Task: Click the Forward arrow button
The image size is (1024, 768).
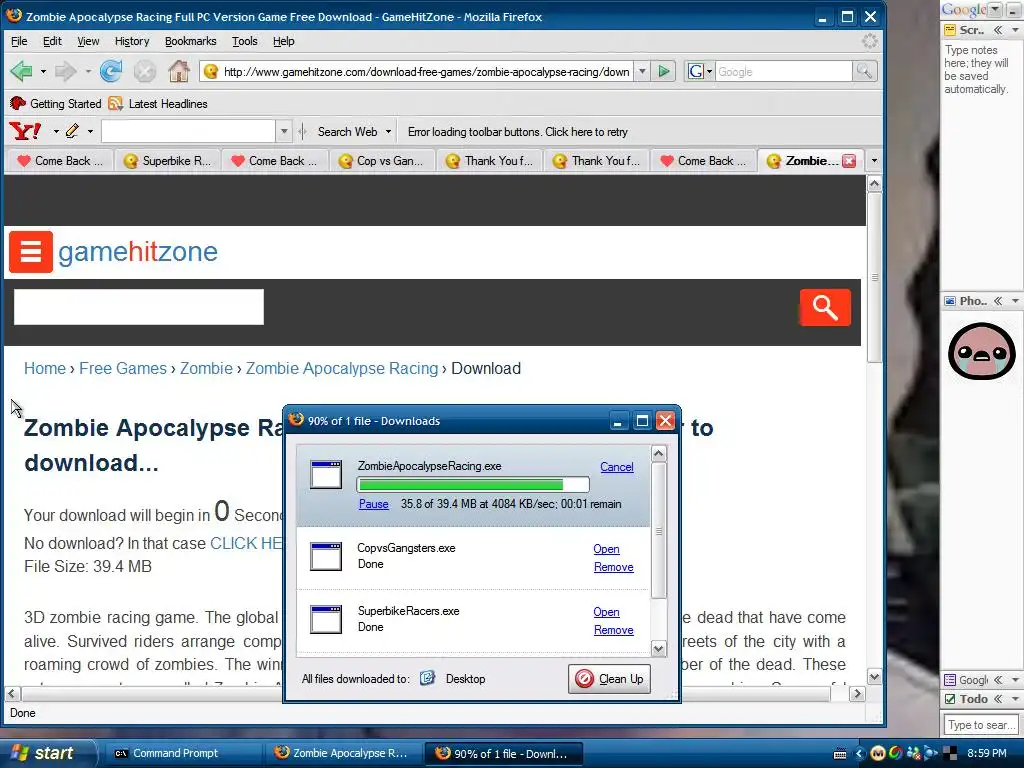Action: (65, 71)
